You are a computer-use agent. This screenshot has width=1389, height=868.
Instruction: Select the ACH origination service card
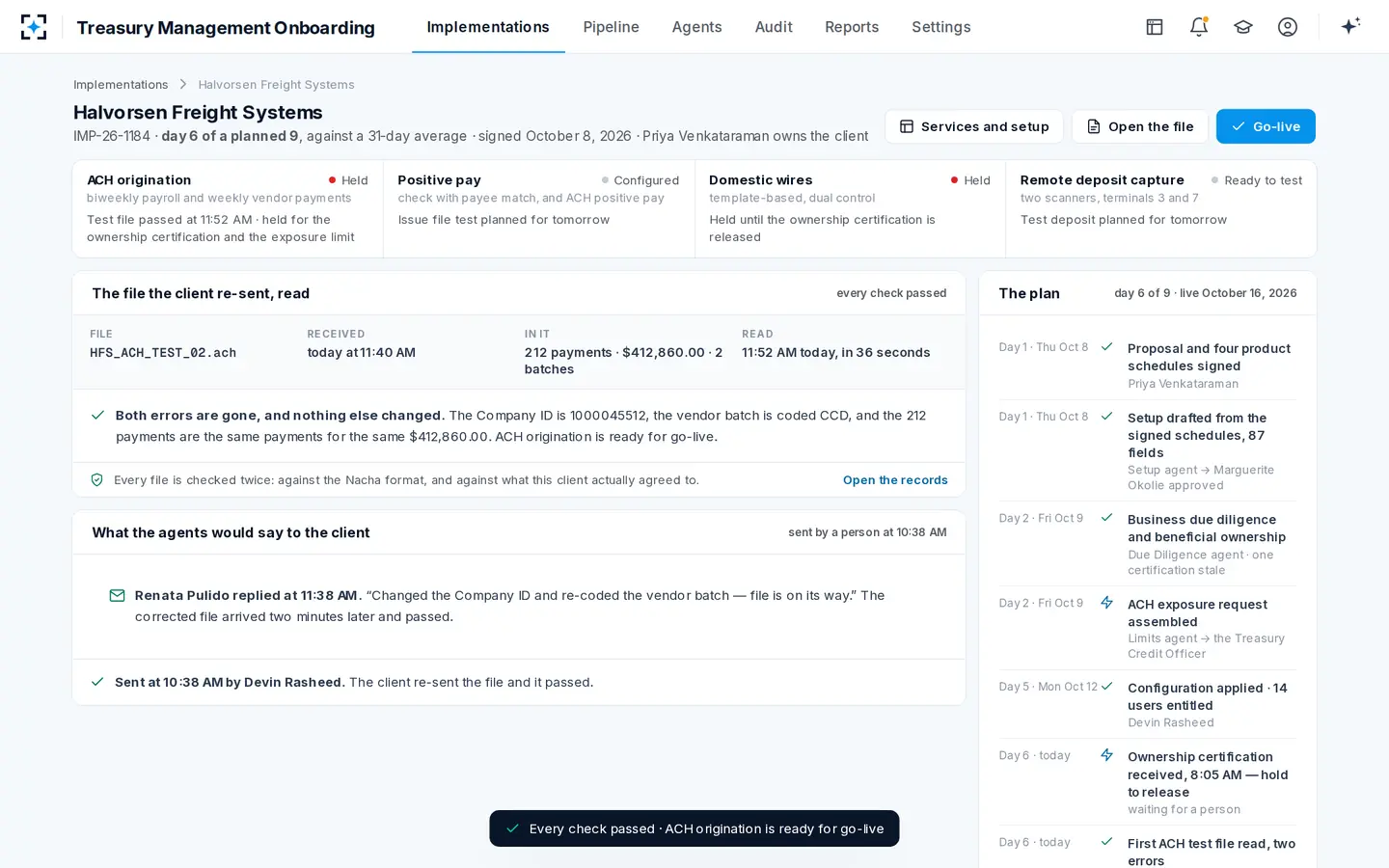228,209
